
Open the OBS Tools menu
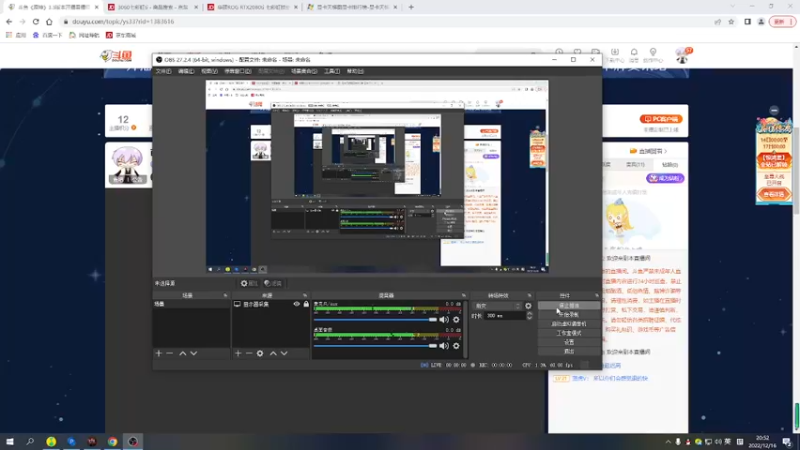pyautogui.click(x=332, y=71)
